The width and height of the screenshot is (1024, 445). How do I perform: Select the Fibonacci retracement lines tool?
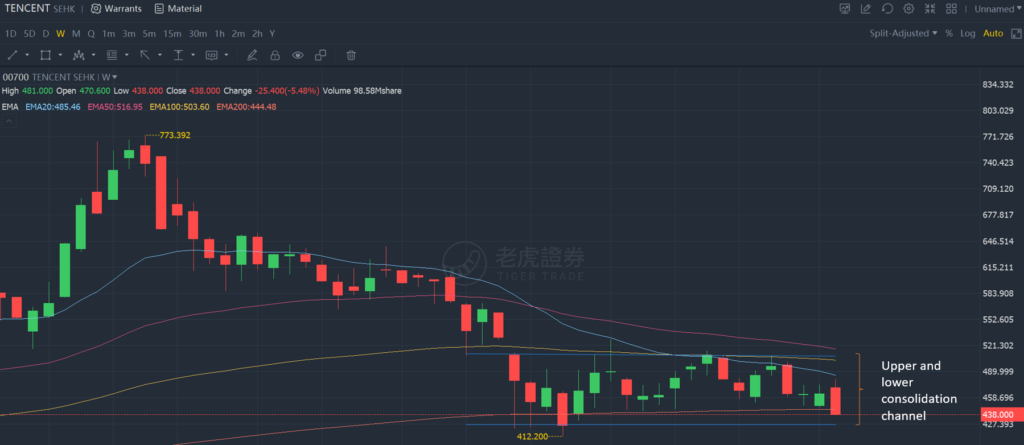[x=112, y=55]
